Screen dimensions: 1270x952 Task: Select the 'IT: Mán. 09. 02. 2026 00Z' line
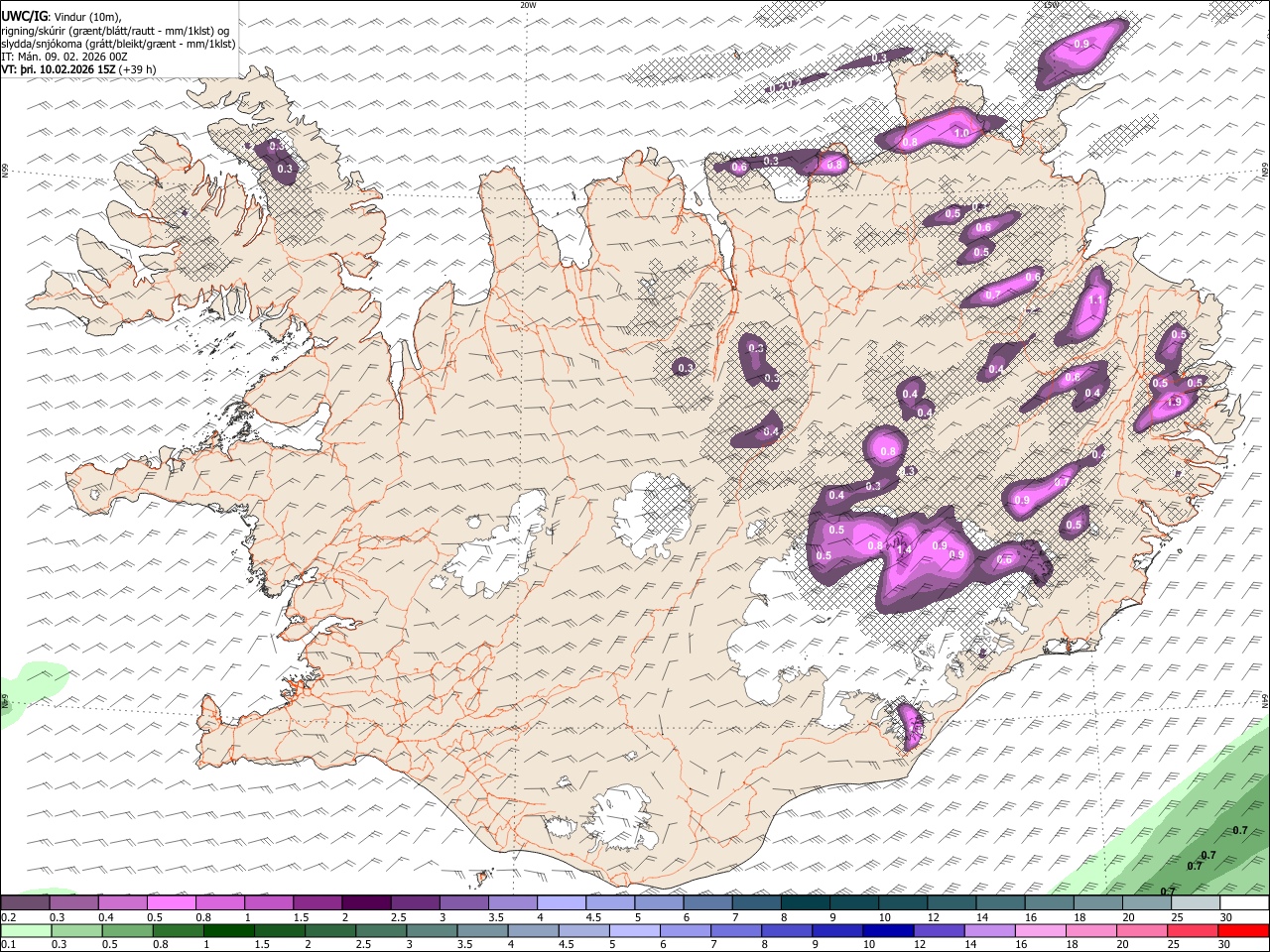click(x=64, y=57)
